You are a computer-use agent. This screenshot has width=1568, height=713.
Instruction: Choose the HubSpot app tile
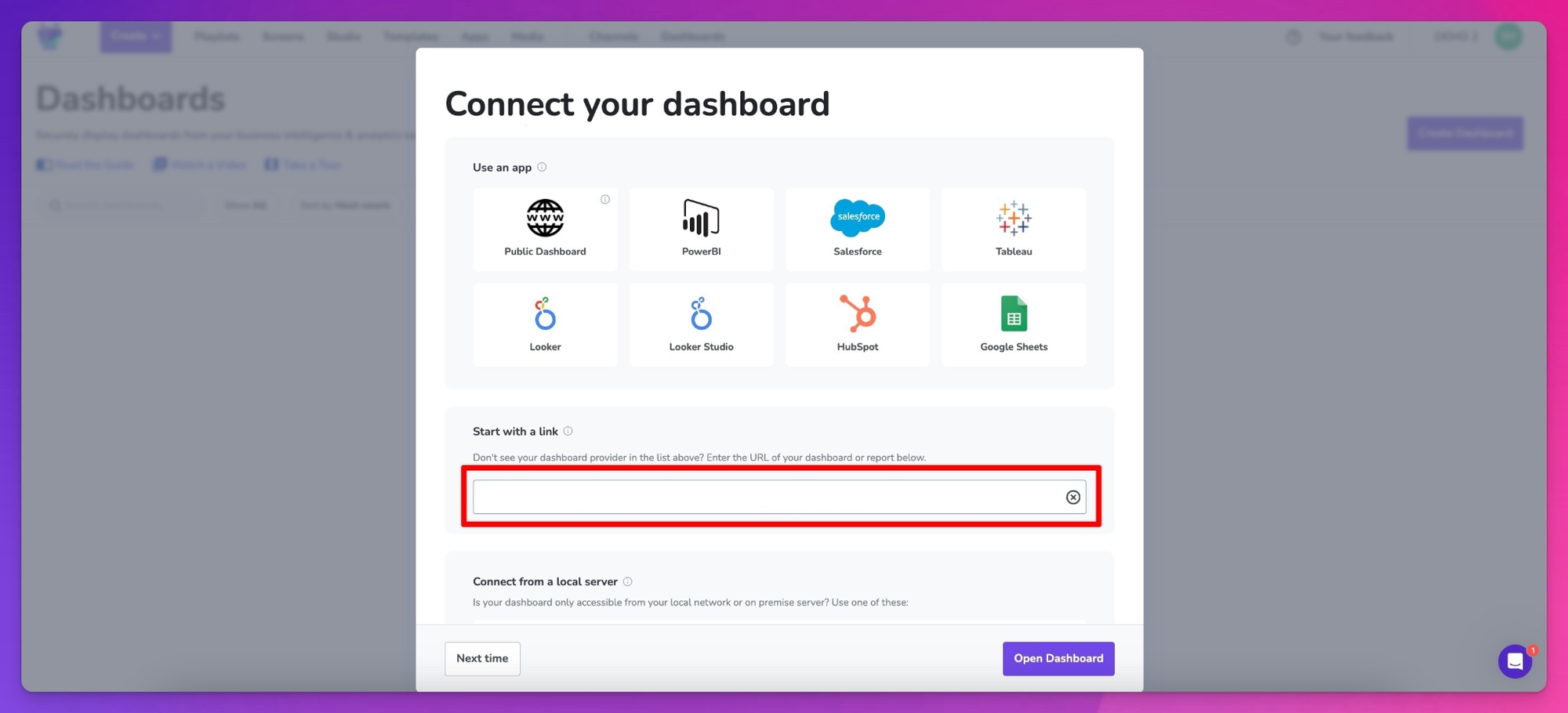(857, 324)
